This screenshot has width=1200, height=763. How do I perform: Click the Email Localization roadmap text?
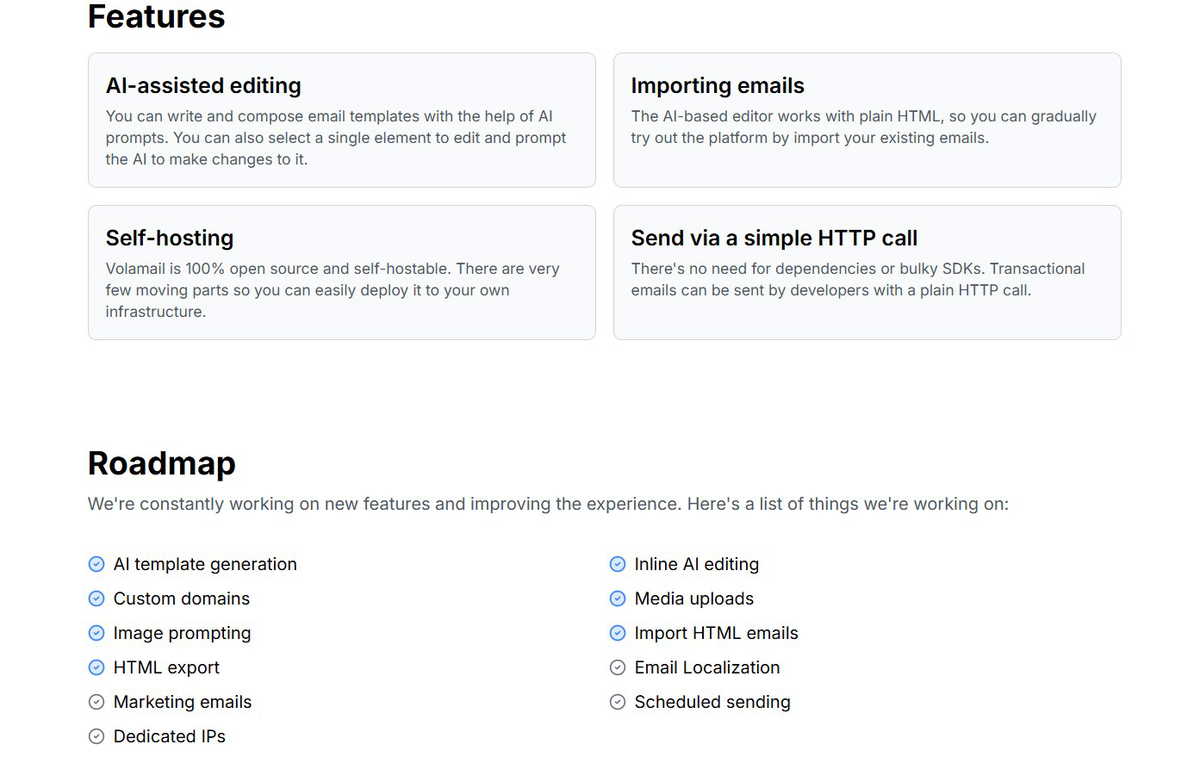tap(707, 668)
